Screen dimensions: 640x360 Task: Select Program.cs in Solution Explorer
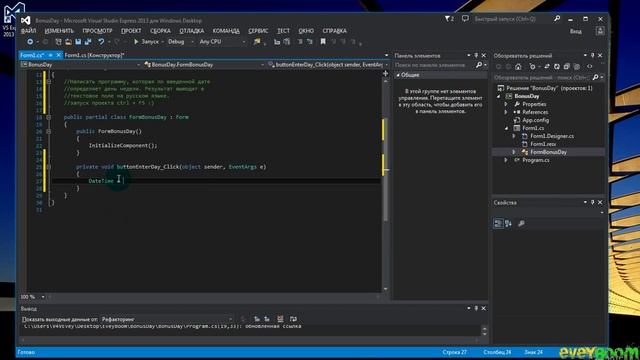point(535,160)
